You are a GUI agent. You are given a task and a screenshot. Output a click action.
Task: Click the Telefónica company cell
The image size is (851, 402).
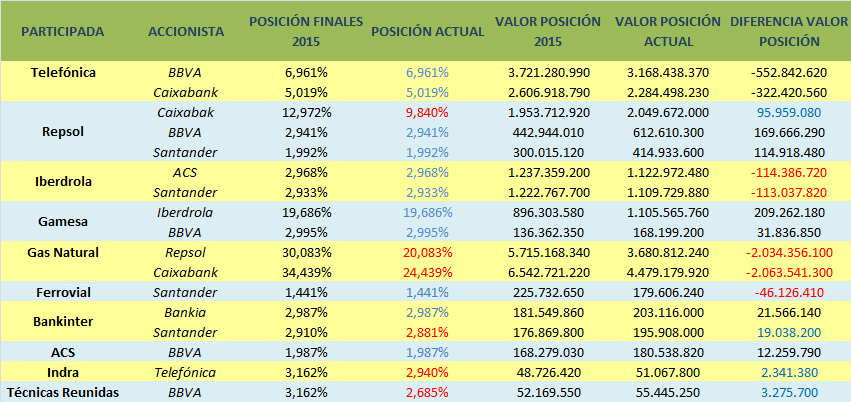tap(62, 73)
